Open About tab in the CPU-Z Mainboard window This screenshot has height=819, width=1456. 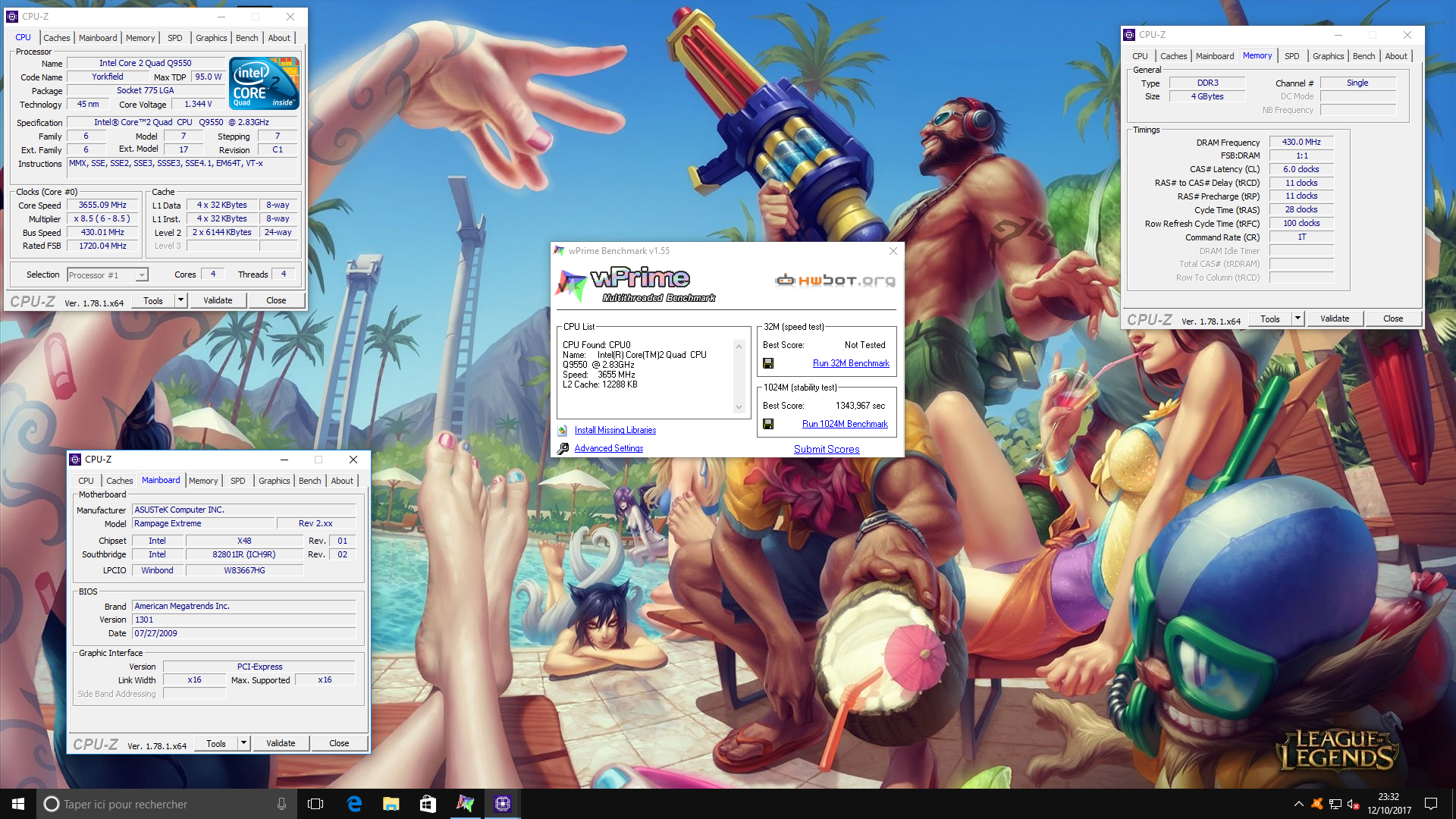tap(342, 481)
